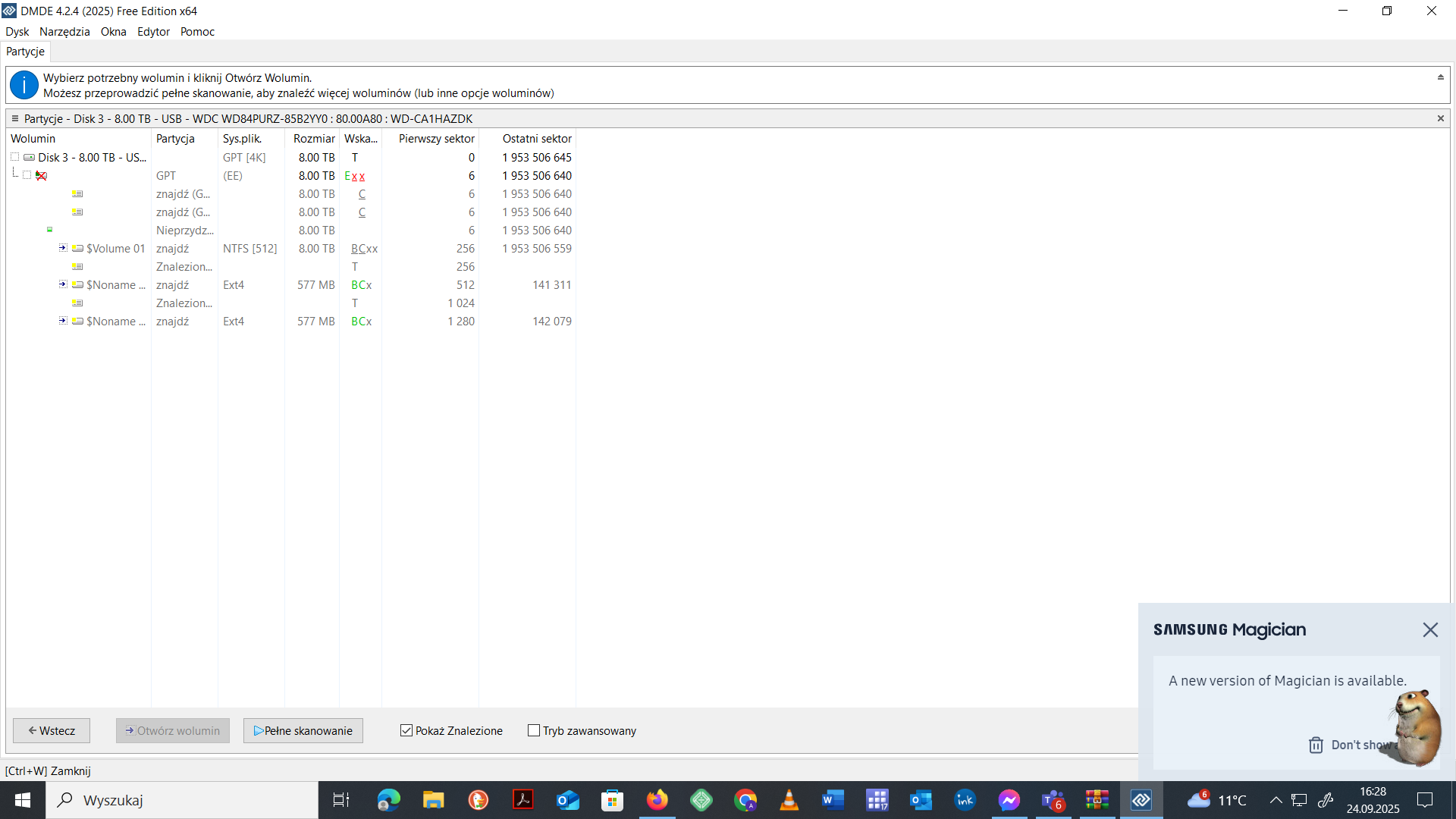Screen dimensions: 1456x819
Task: Open Firefox from the taskbar
Action: click(x=657, y=800)
